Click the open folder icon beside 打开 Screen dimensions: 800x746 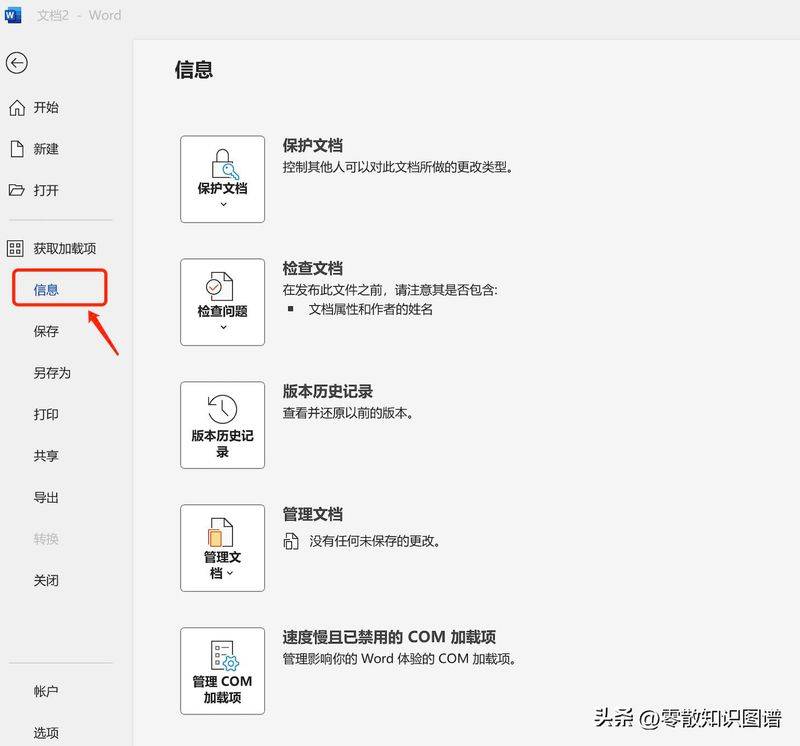[16, 190]
